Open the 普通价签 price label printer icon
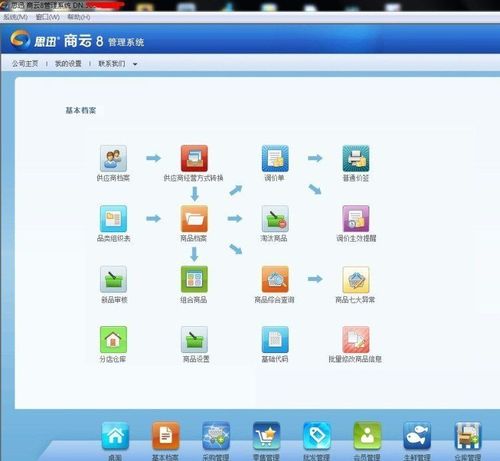This screenshot has width=500, height=461. (356, 158)
